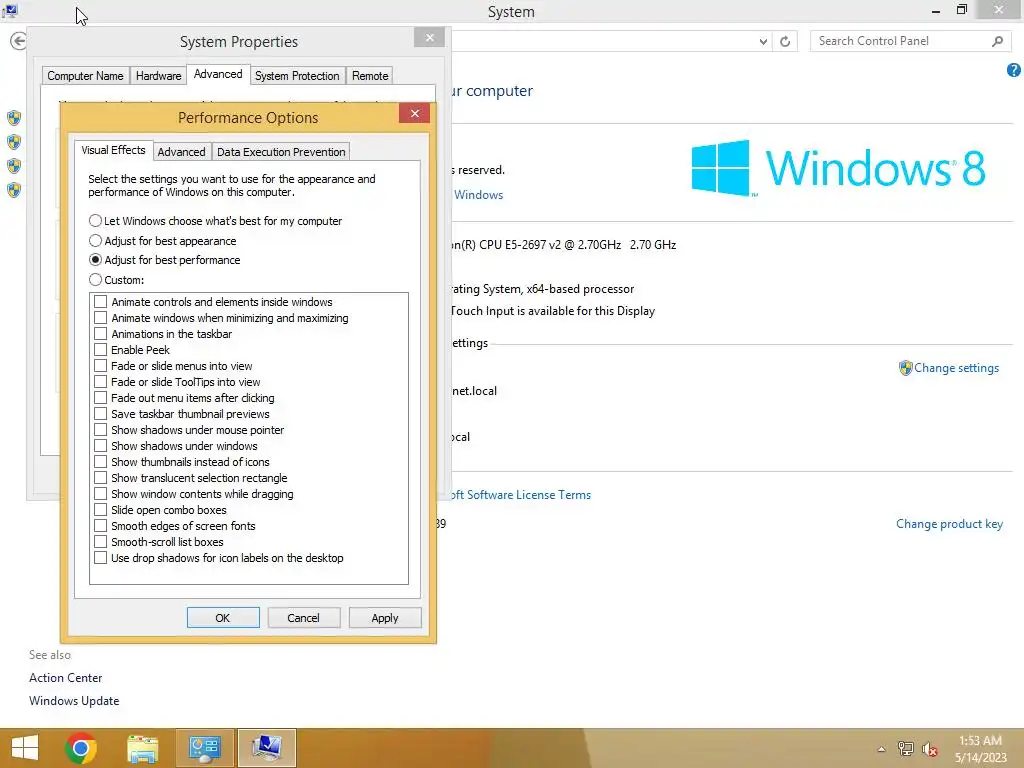The image size is (1024, 768).
Task: Click the network icon in system tray
Action: click(906, 748)
